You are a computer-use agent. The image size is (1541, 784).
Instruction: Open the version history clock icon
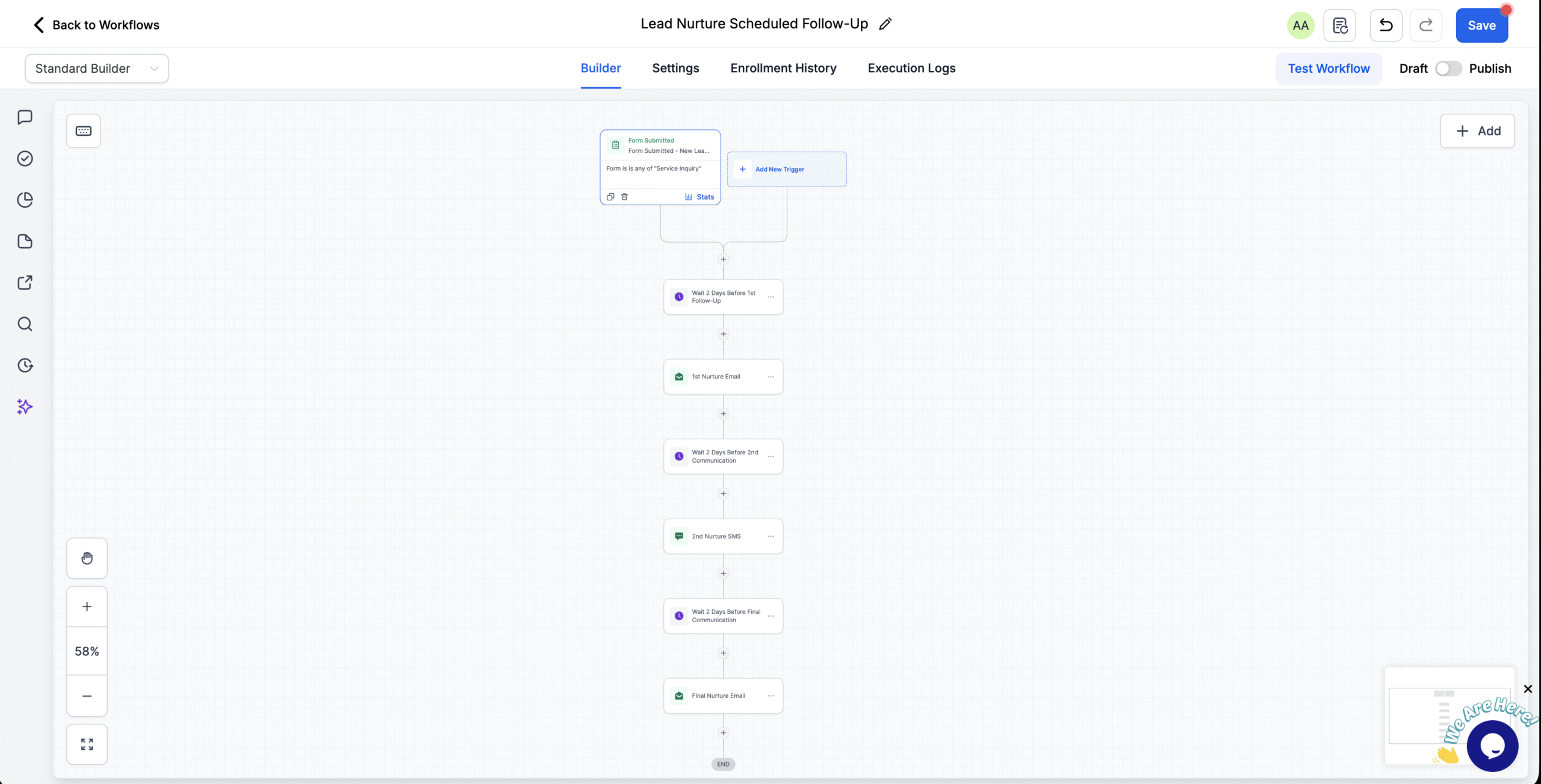pyautogui.click(x=25, y=365)
